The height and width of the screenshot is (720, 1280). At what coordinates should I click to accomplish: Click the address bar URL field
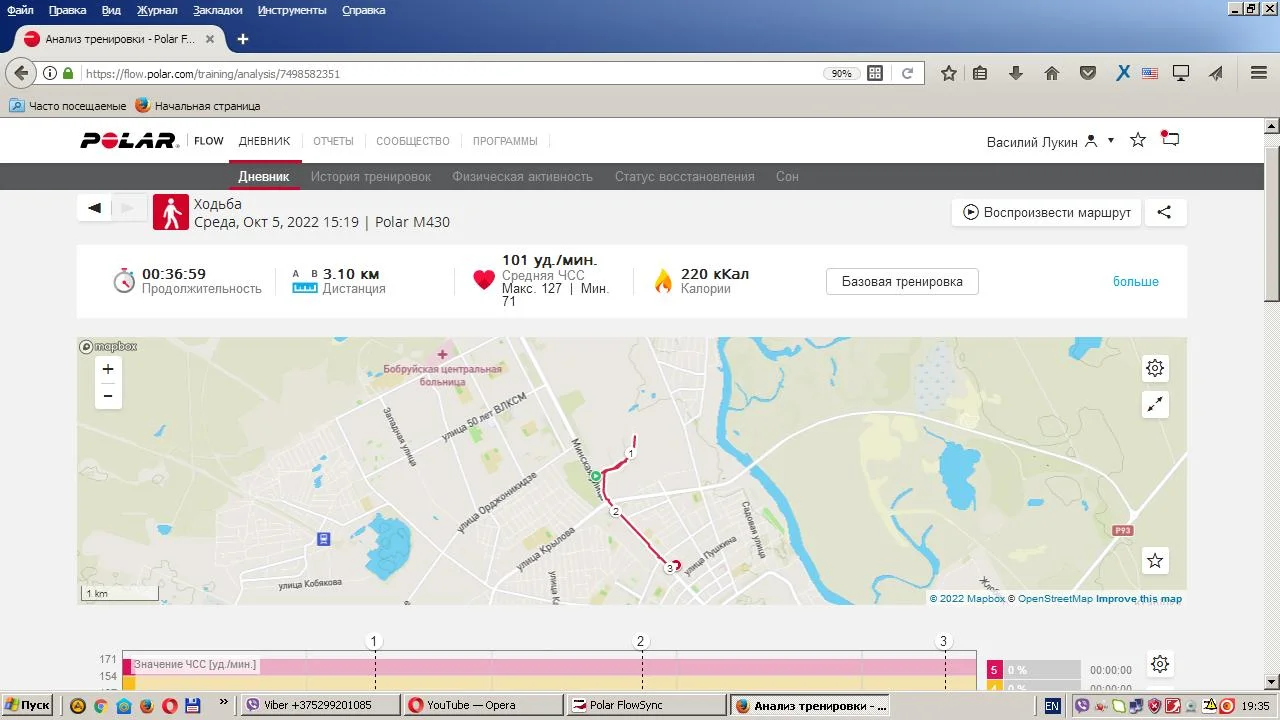point(450,73)
